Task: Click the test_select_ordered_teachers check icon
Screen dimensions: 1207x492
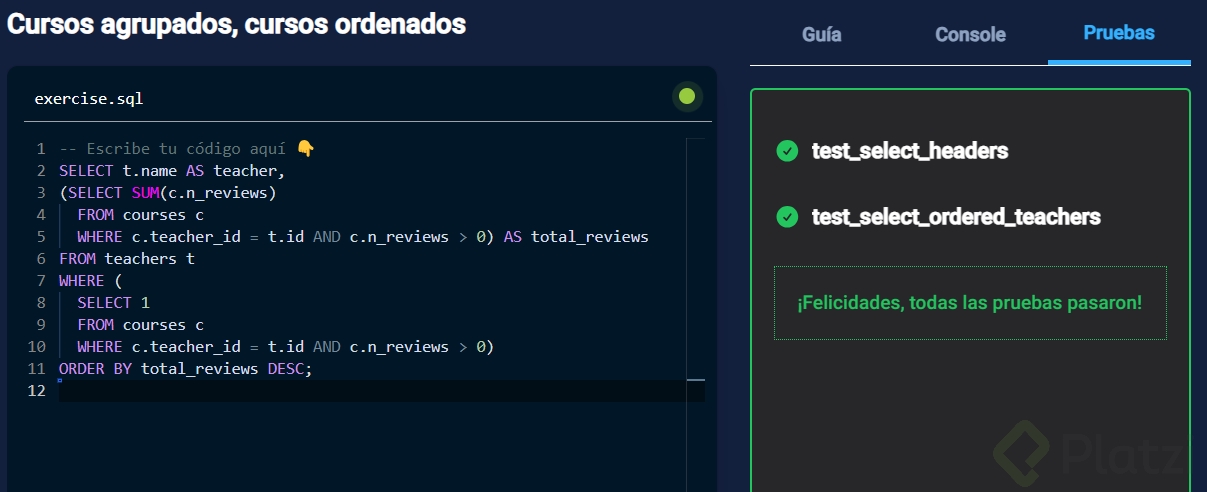Action: (787, 216)
